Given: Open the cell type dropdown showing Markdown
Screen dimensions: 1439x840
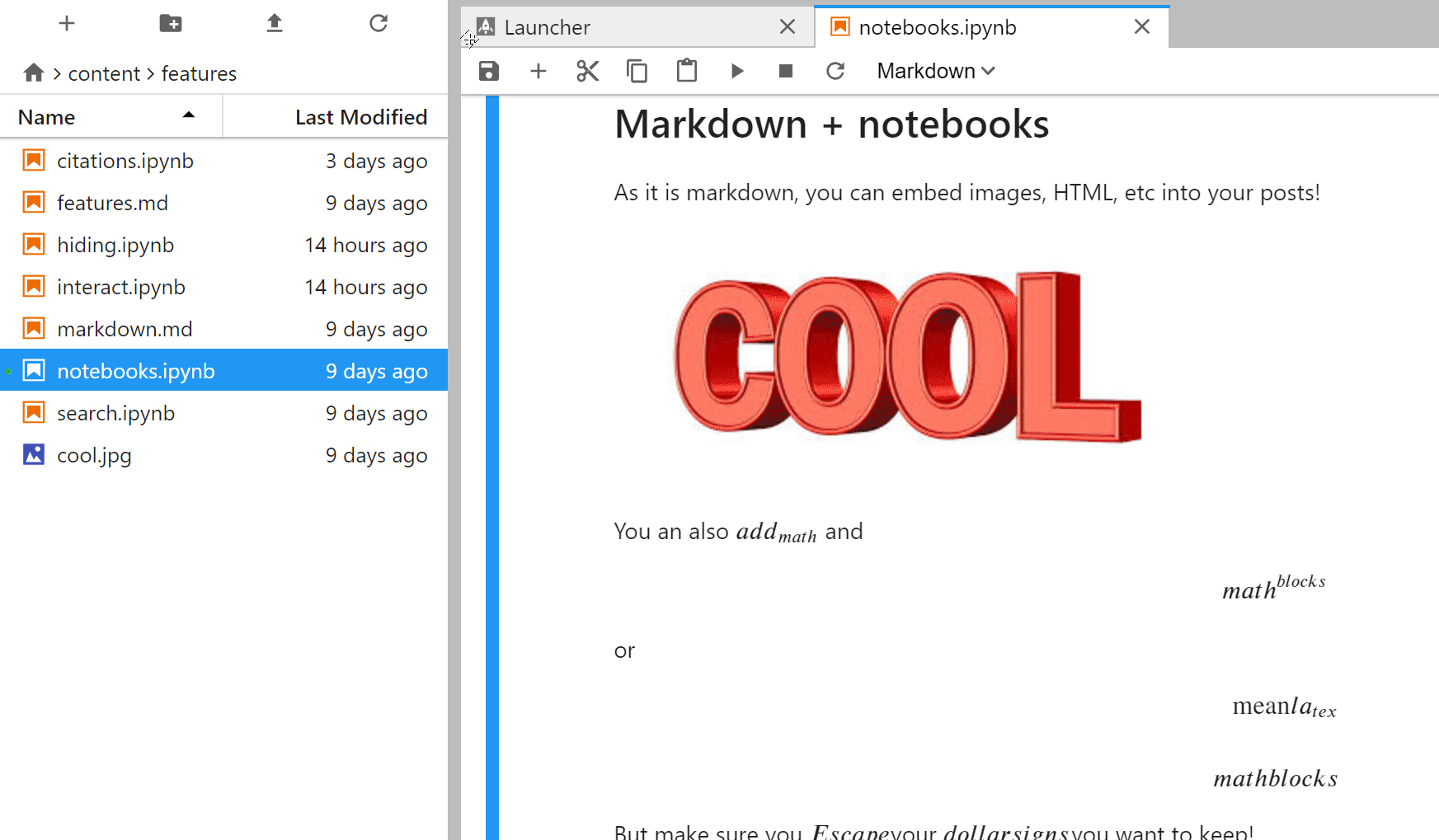Looking at the screenshot, I should point(934,71).
